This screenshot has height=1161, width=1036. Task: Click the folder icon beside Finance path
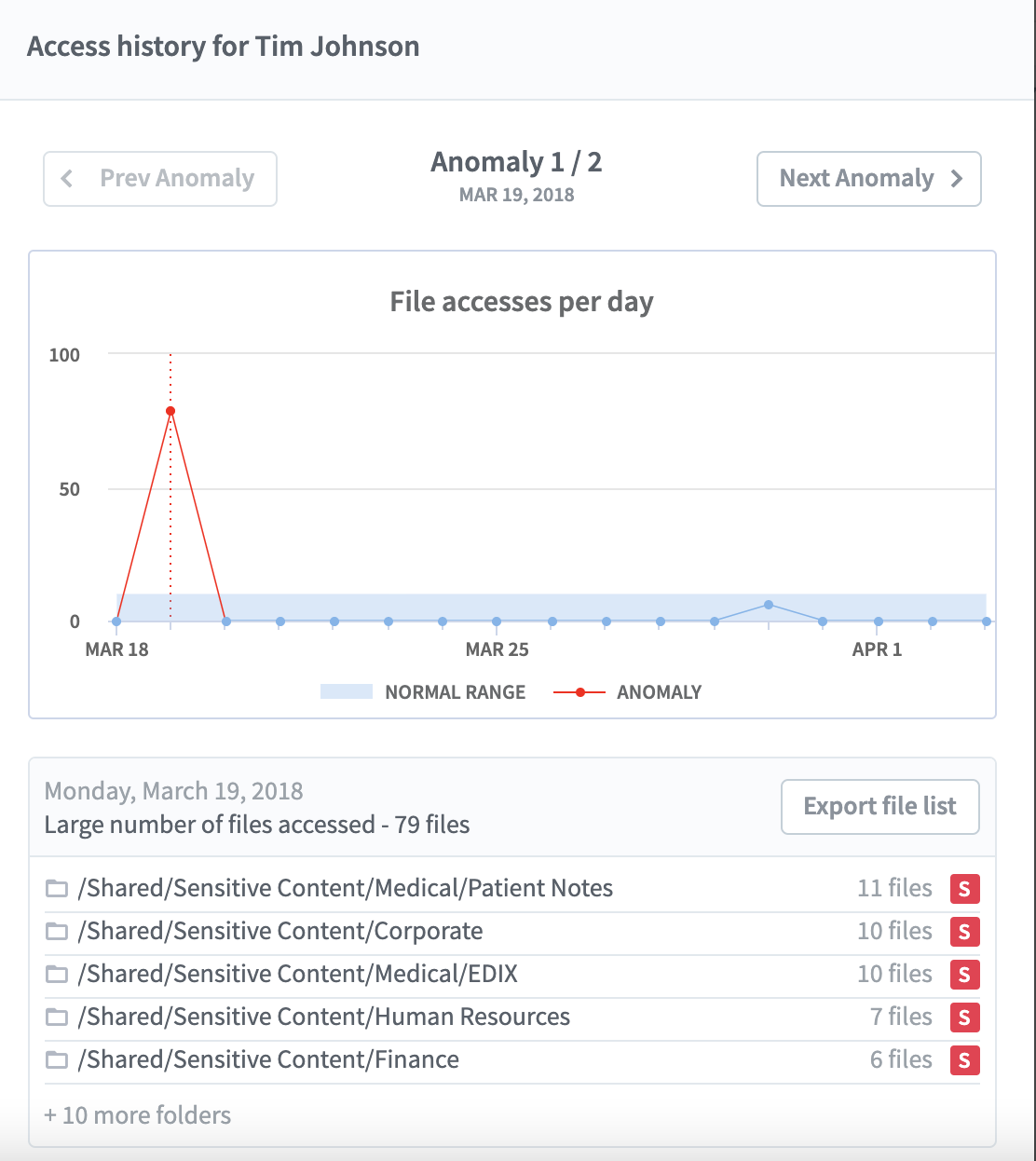57,1060
